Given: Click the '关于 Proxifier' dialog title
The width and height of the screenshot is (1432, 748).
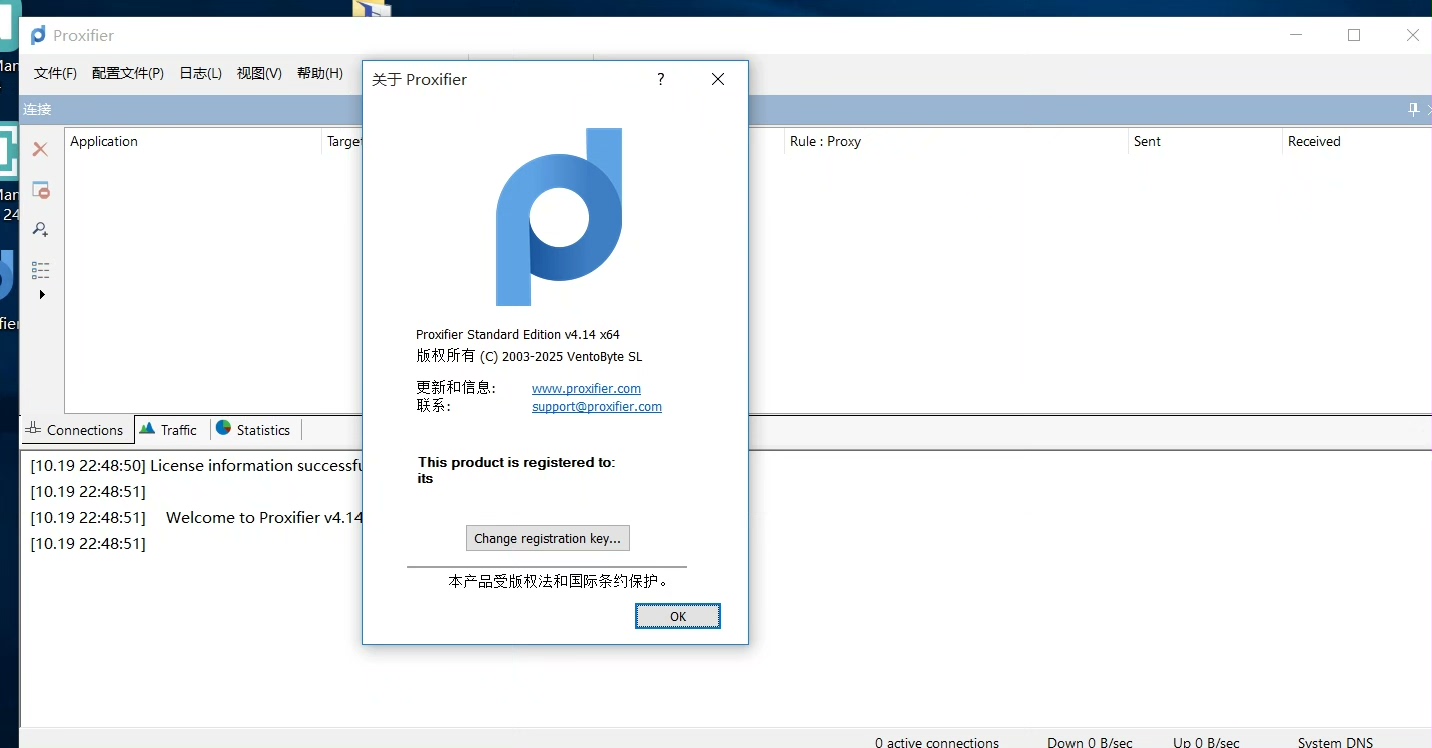Looking at the screenshot, I should click(419, 80).
